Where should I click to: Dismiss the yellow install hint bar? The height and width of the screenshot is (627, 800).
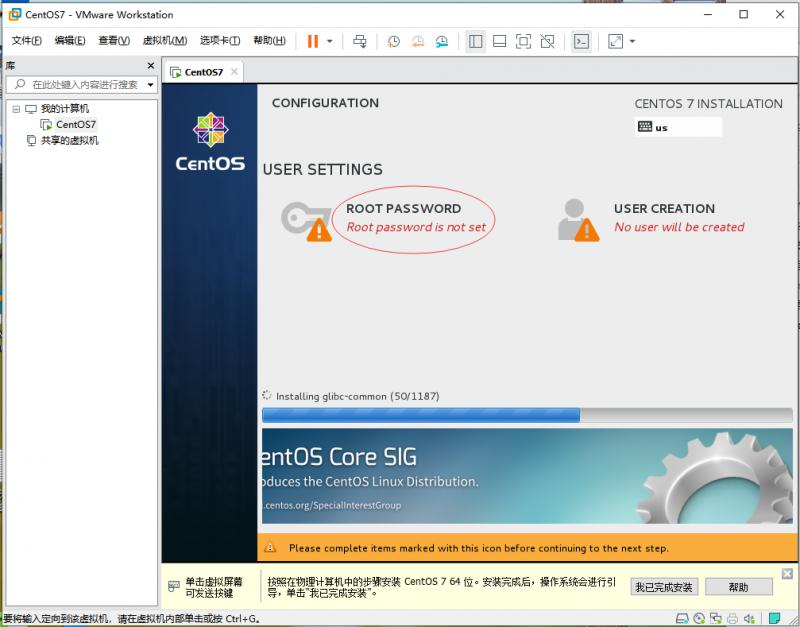point(787,574)
